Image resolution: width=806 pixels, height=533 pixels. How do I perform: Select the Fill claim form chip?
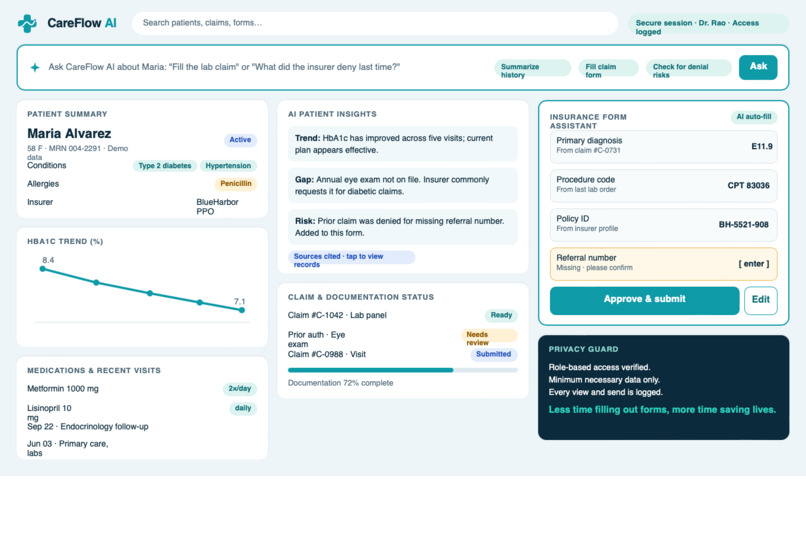608,68
